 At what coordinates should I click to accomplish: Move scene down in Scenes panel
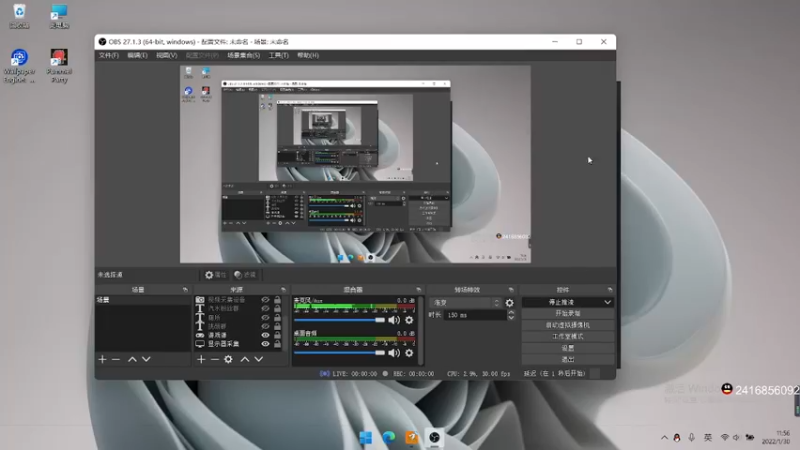[146, 359]
